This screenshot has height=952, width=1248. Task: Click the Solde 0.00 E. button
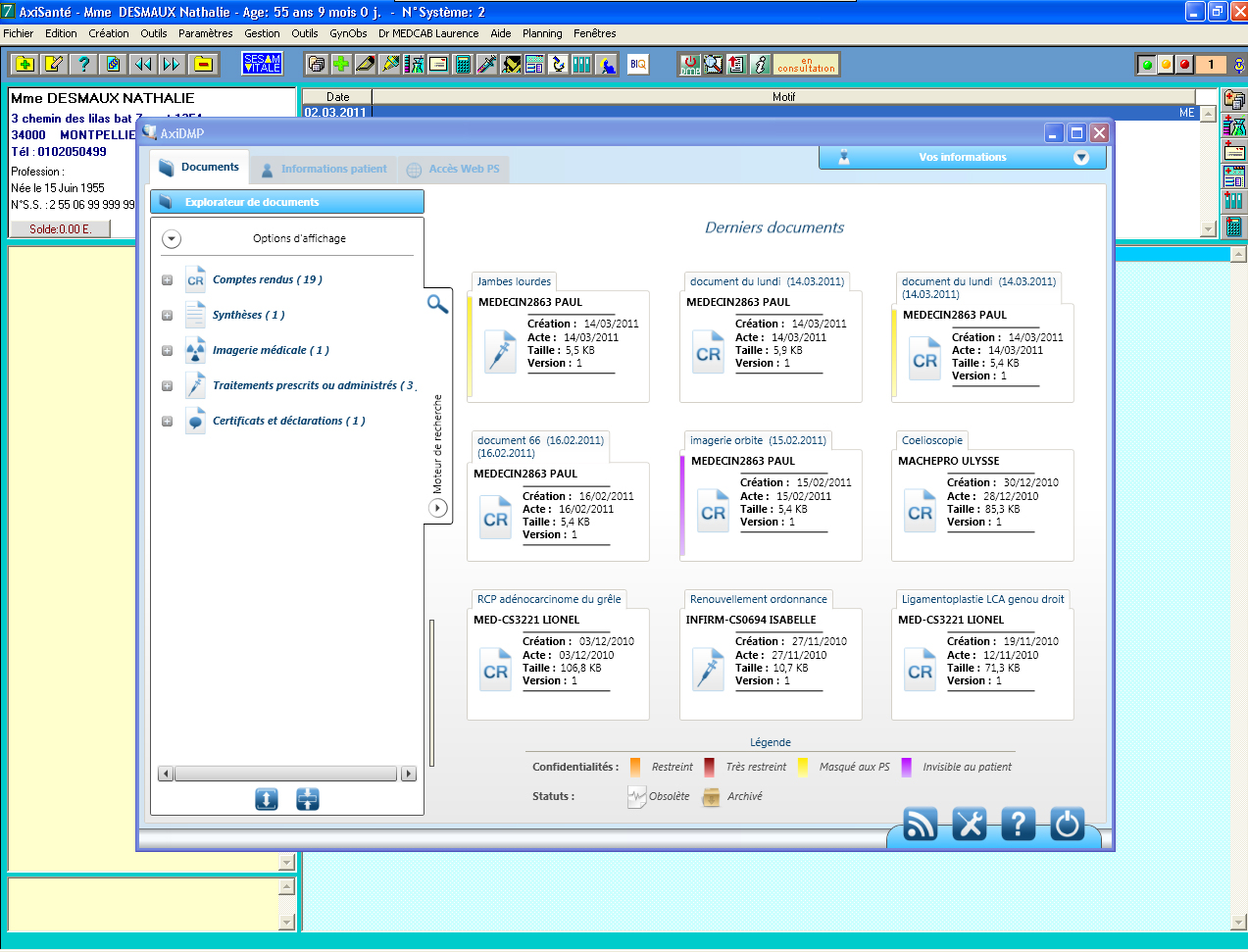[x=59, y=228]
